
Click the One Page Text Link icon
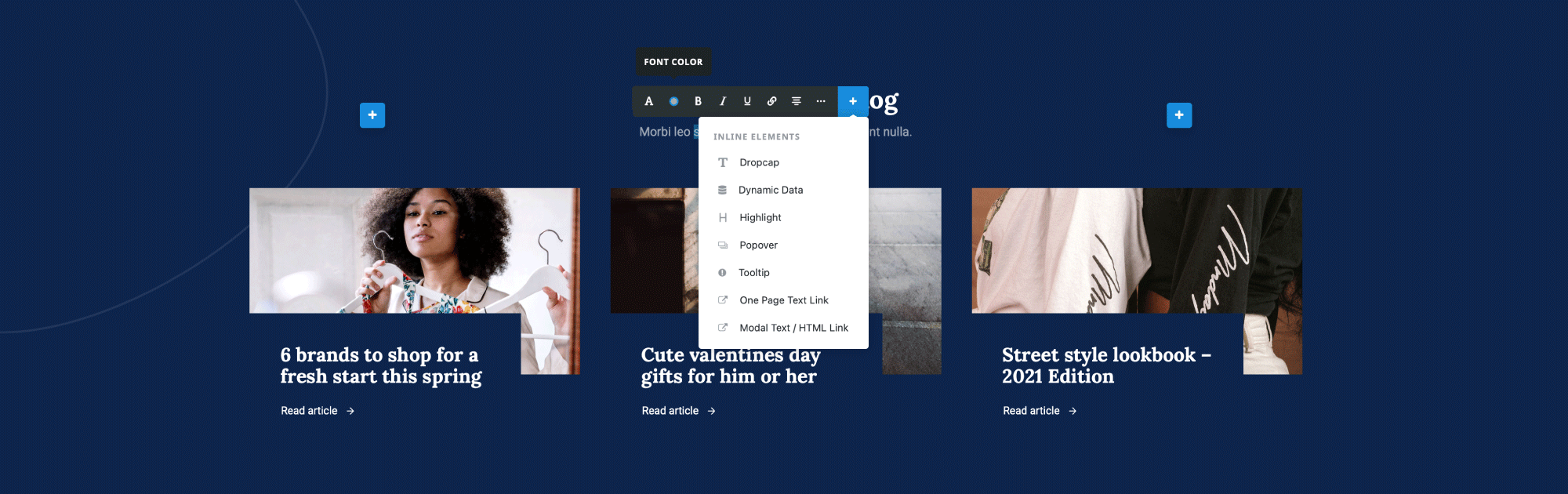(x=723, y=300)
